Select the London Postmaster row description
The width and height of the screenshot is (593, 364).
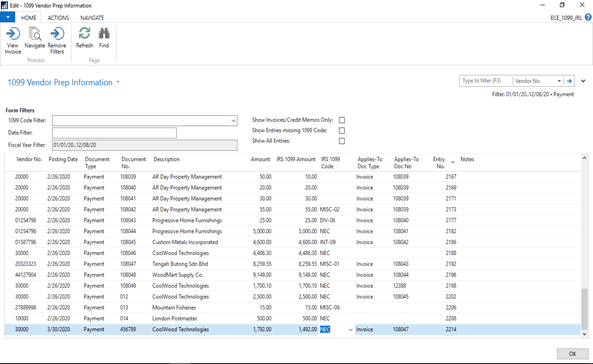[175, 319]
